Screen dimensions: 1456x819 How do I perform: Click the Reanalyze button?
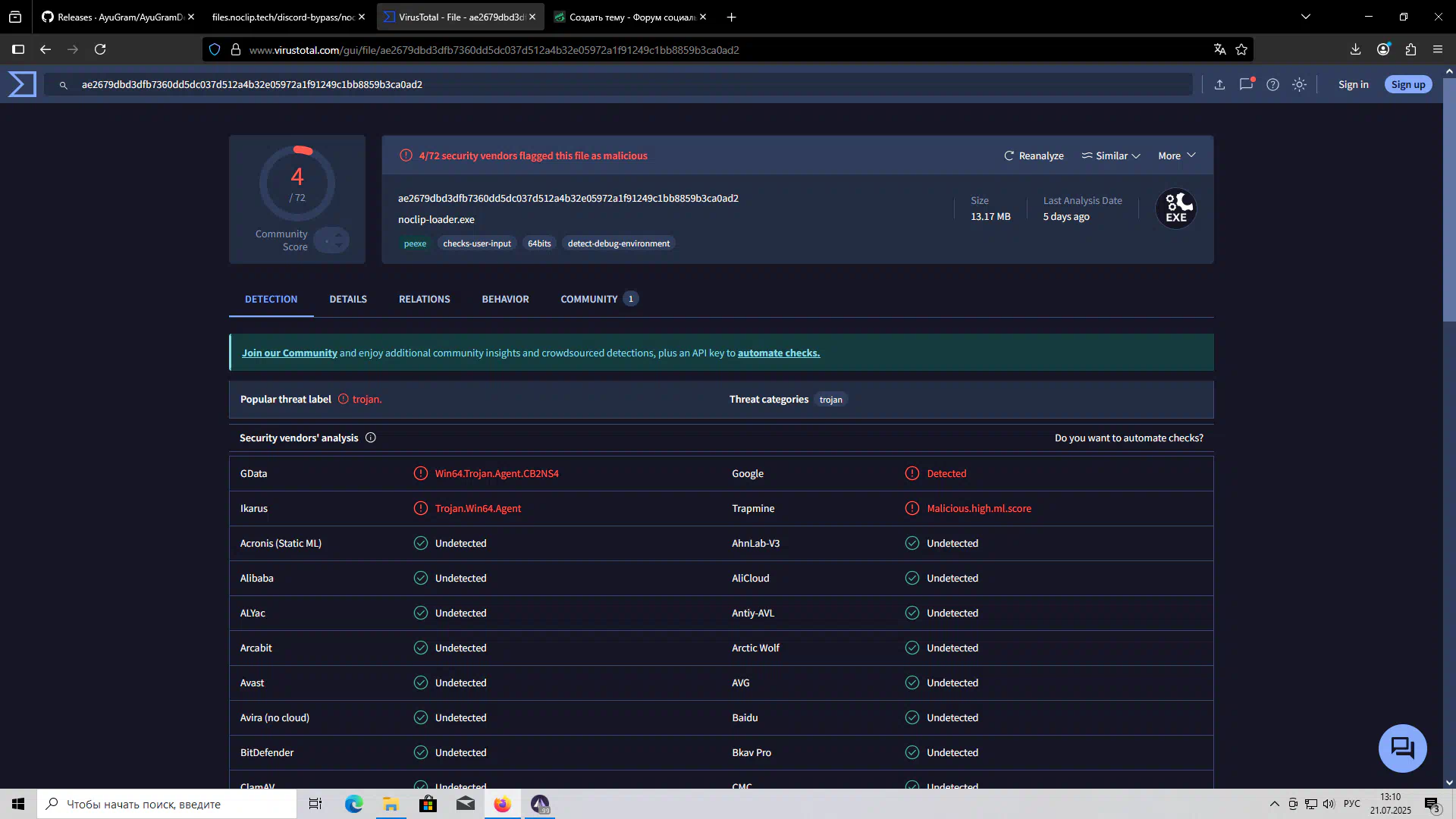1034,156
